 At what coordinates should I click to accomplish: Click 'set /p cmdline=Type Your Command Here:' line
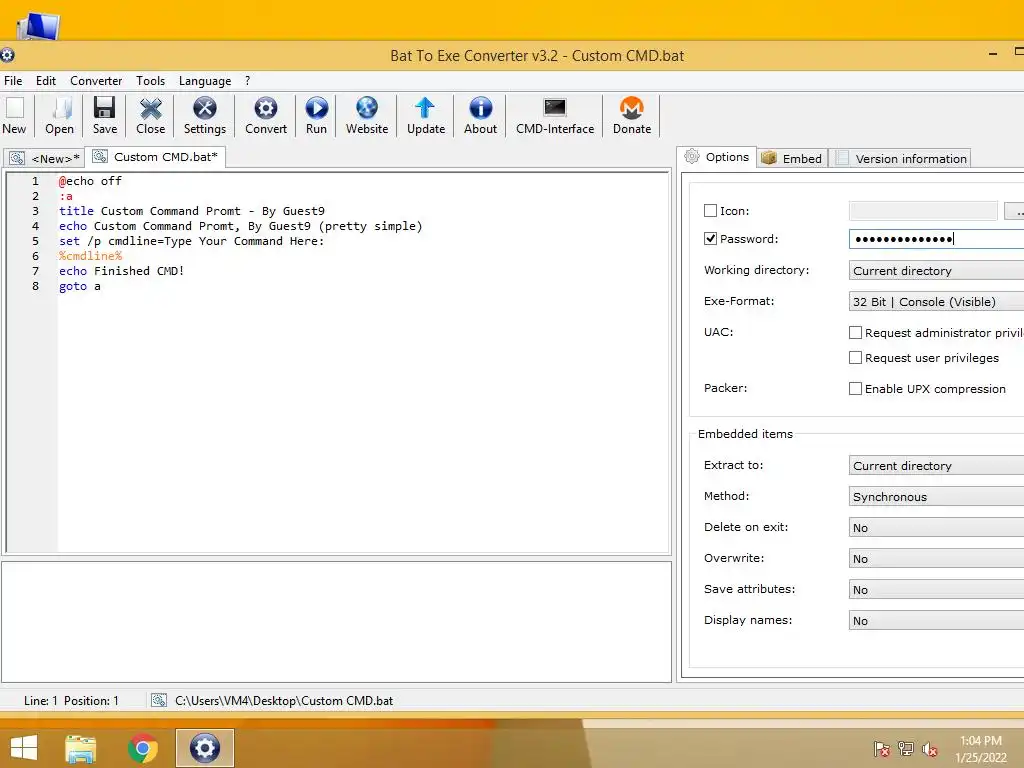191,241
